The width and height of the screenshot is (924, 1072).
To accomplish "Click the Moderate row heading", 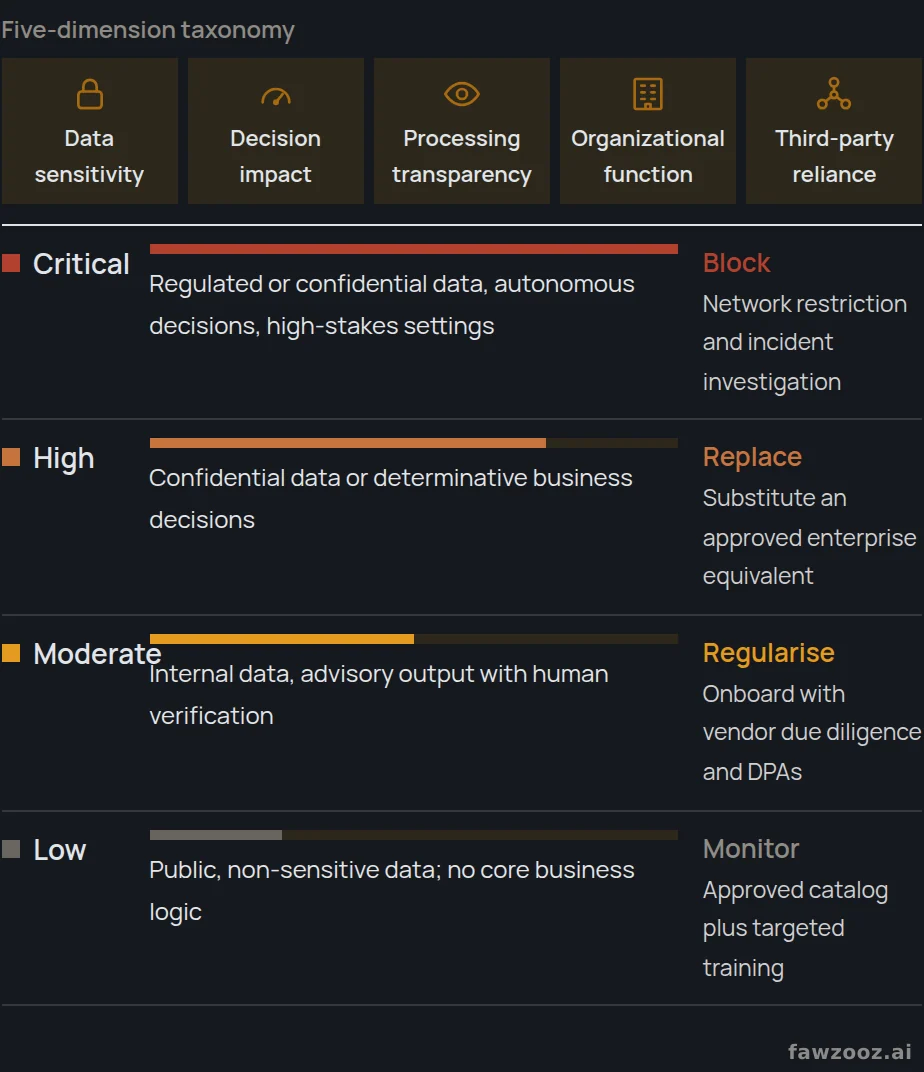I will [x=97, y=654].
